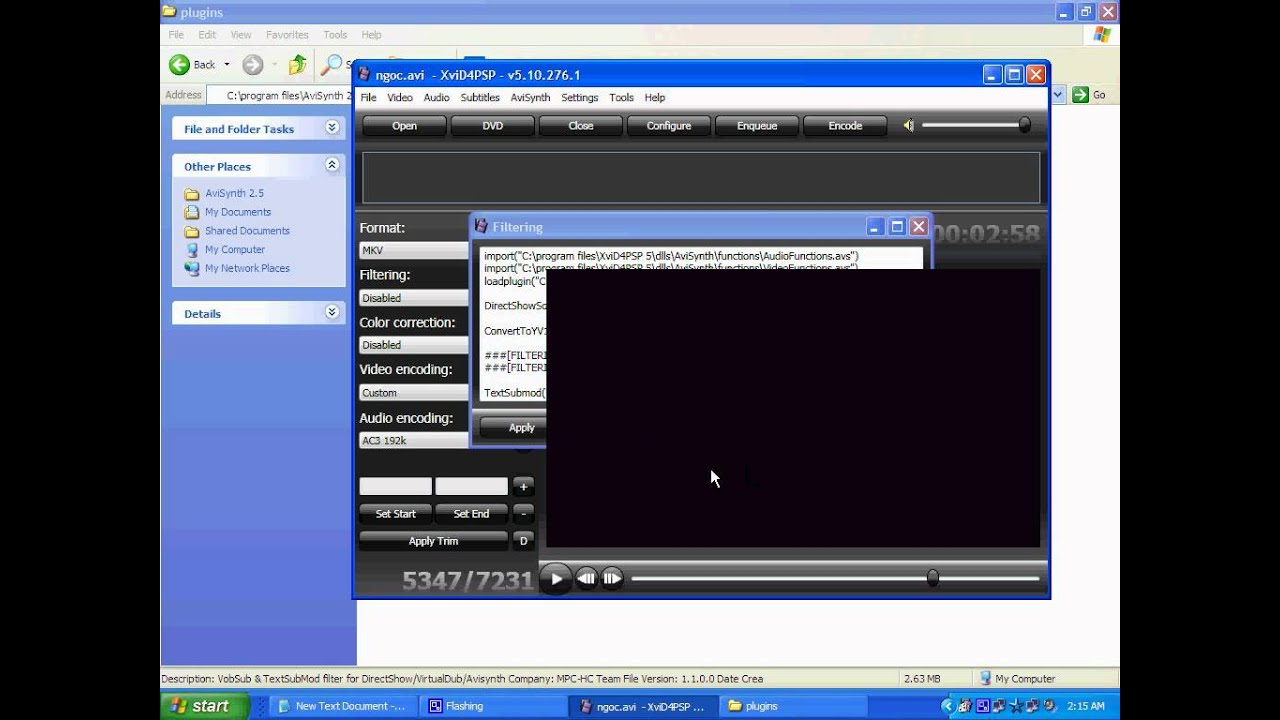Click the Start button on taskbar

[203, 706]
